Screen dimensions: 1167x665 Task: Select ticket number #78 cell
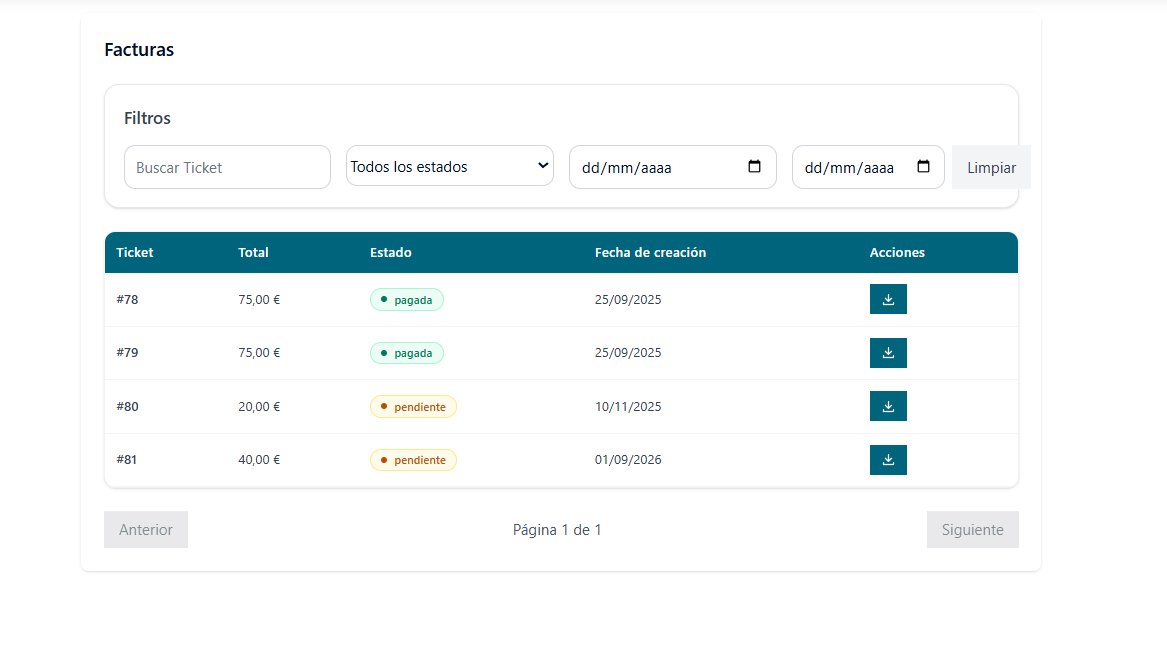[127, 300]
